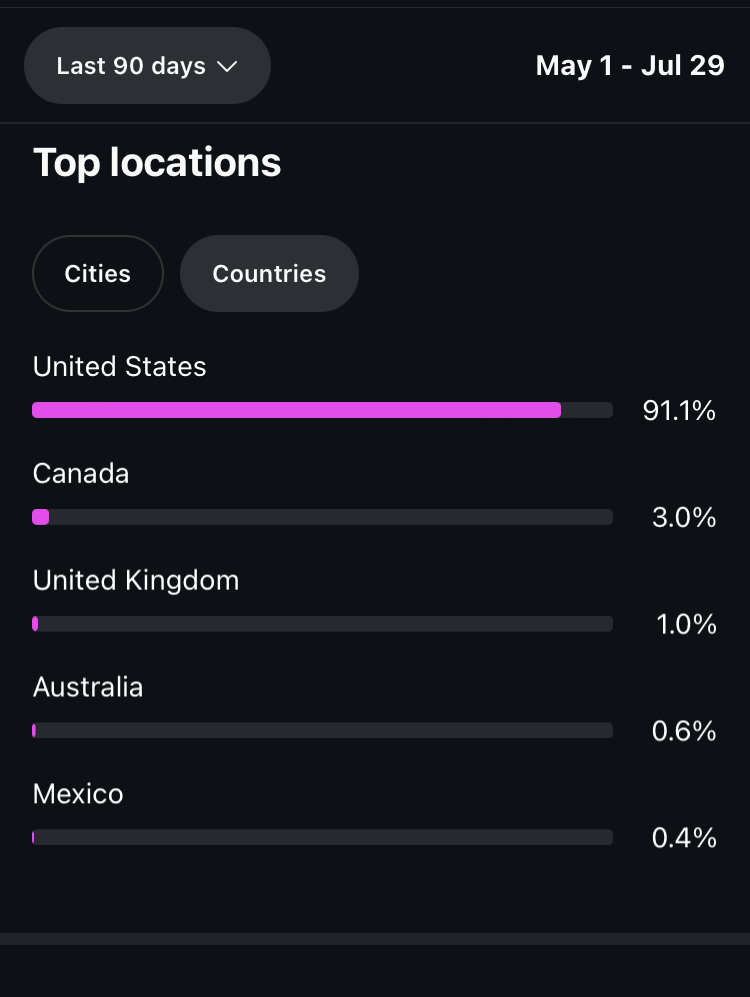Click the United States progress bar
The height and width of the screenshot is (997, 750).
click(x=322, y=410)
